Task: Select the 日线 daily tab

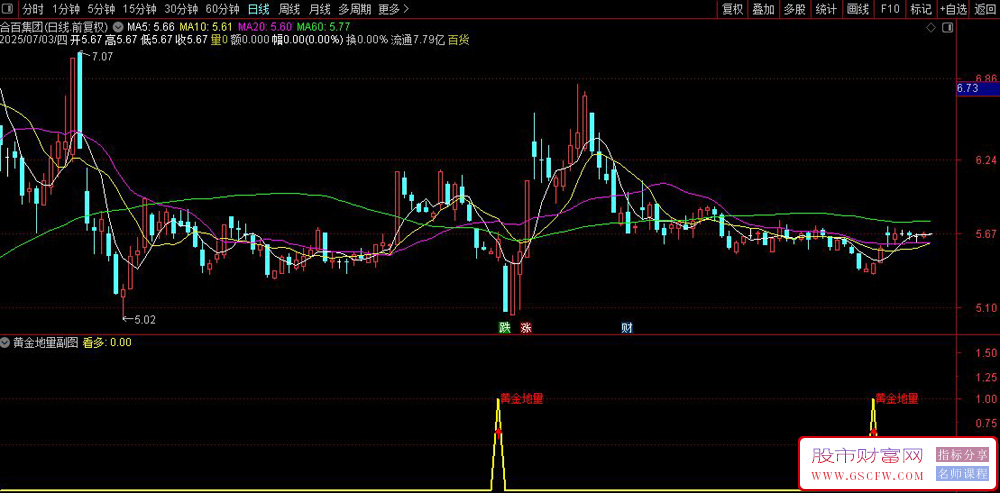Action: click(258, 9)
